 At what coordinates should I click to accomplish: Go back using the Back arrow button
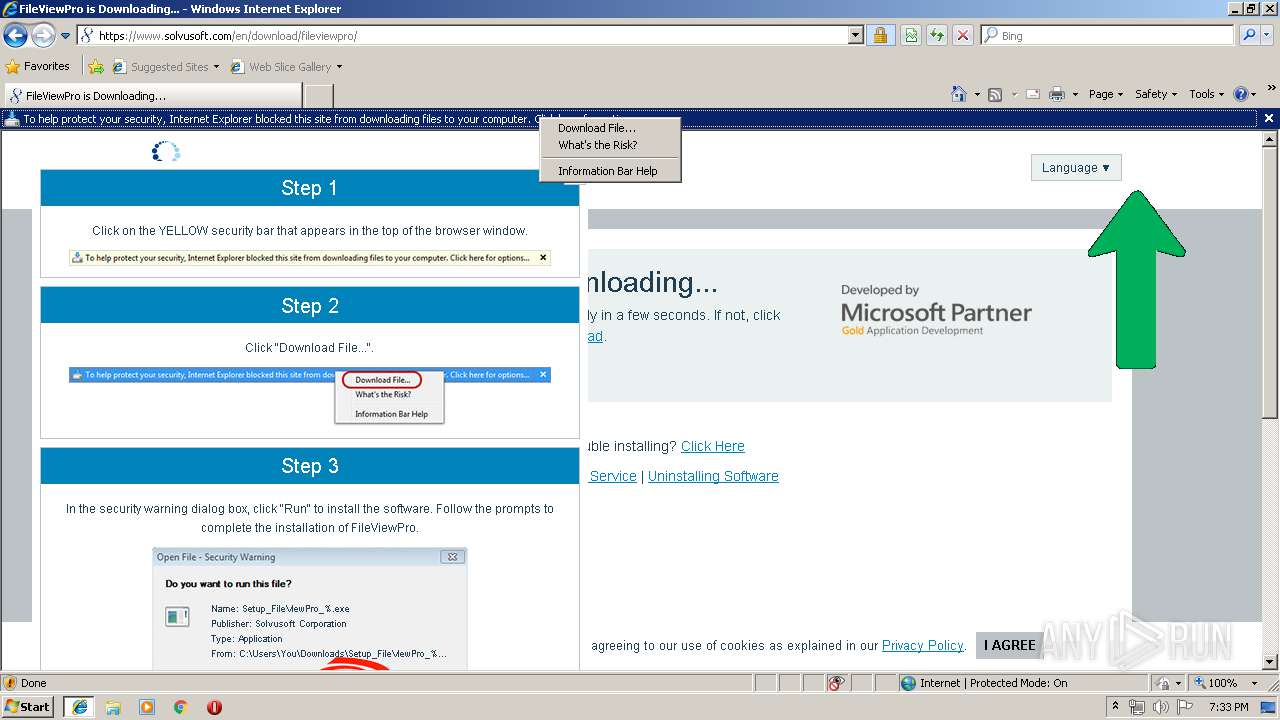click(x=15, y=36)
